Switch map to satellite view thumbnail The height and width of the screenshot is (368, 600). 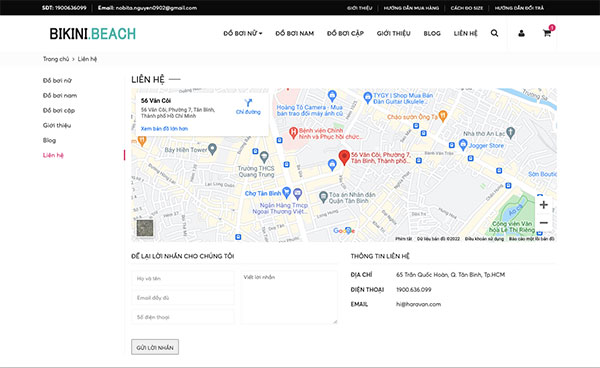[145, 228]
